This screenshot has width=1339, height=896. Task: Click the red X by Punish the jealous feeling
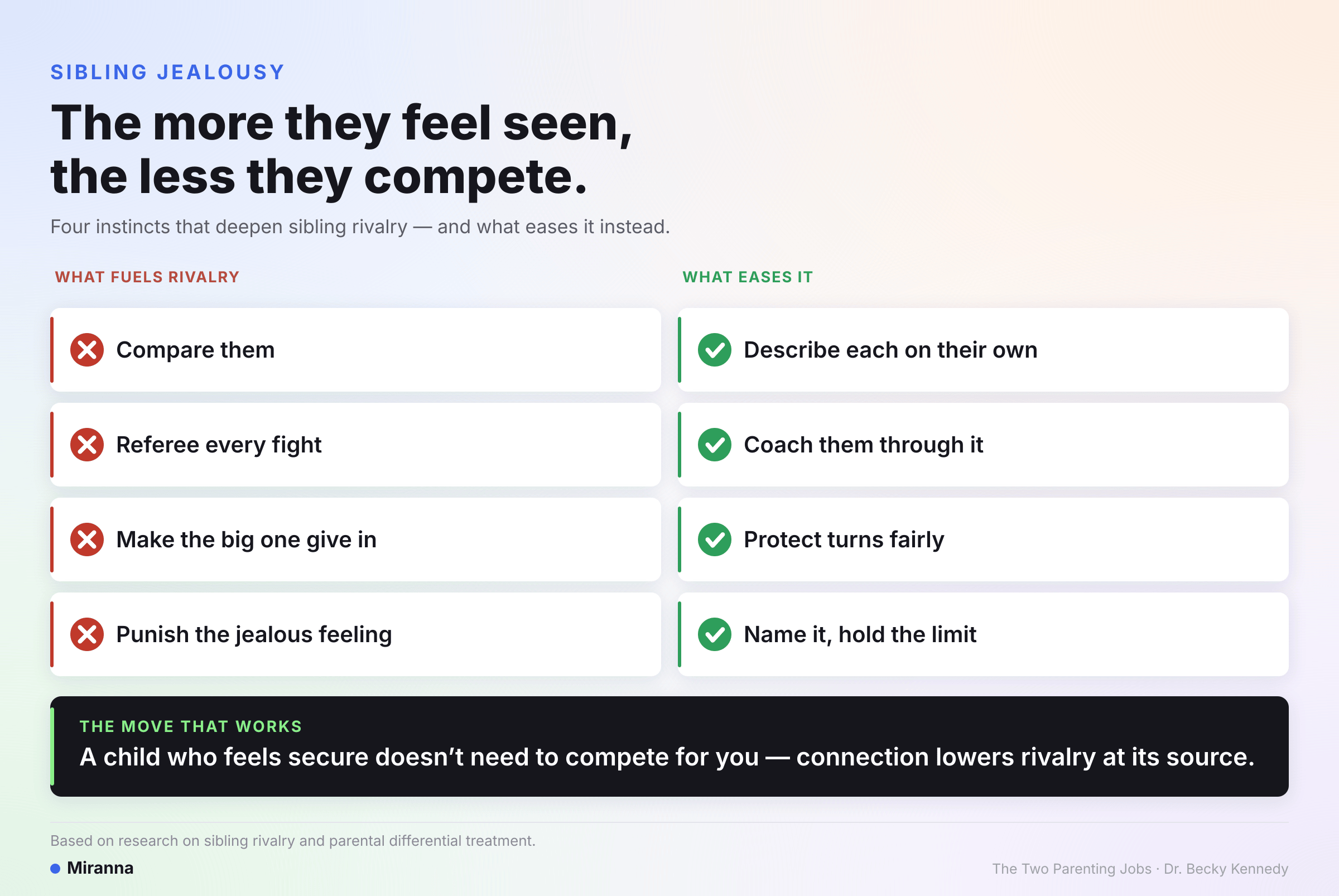(x=87, y=634)
